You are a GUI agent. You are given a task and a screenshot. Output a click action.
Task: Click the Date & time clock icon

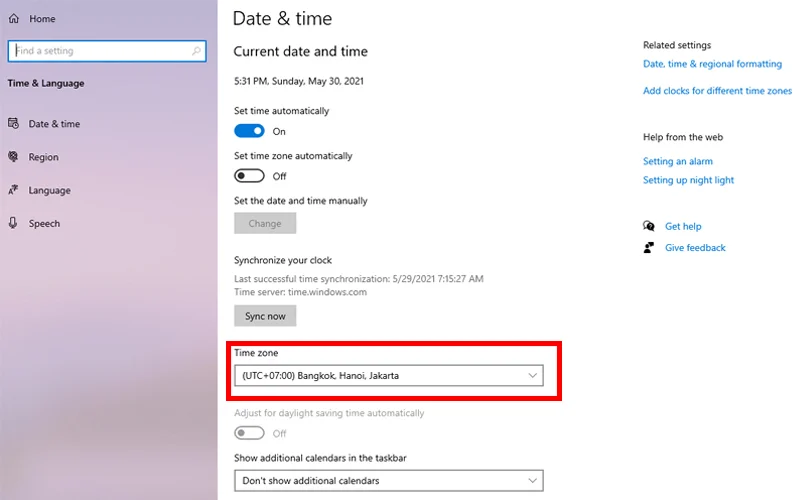pos(14,124)
